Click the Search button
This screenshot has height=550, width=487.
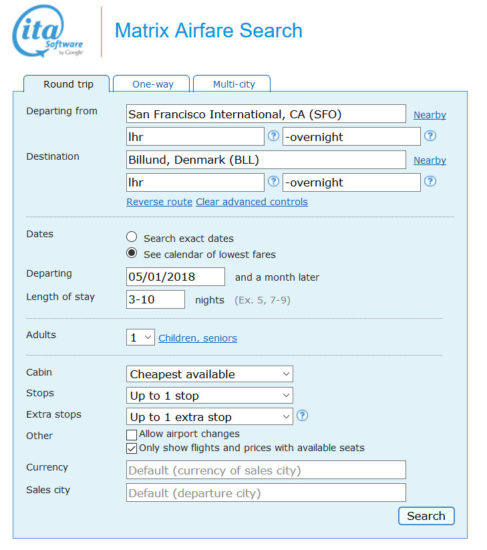426,516
